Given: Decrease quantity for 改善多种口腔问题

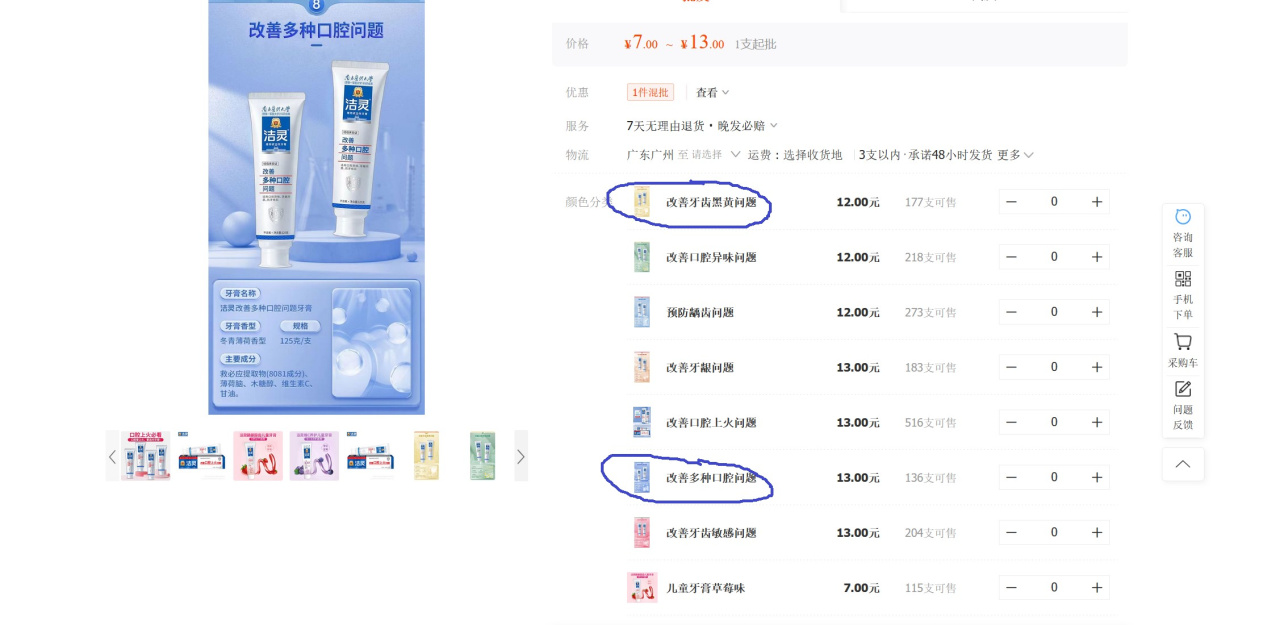Looking at the screenshot, I should 1011,477.
